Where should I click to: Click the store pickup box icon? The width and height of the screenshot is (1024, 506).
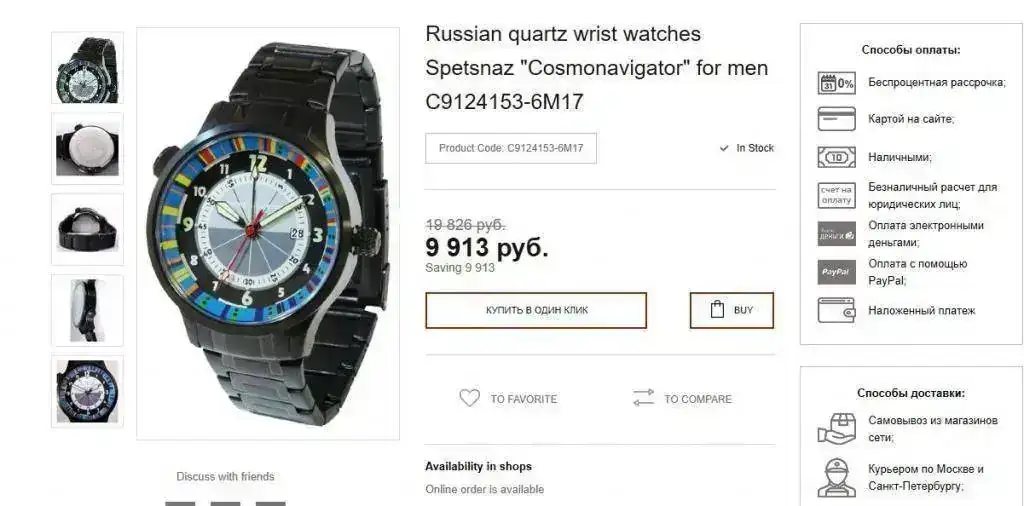(837, 428)
